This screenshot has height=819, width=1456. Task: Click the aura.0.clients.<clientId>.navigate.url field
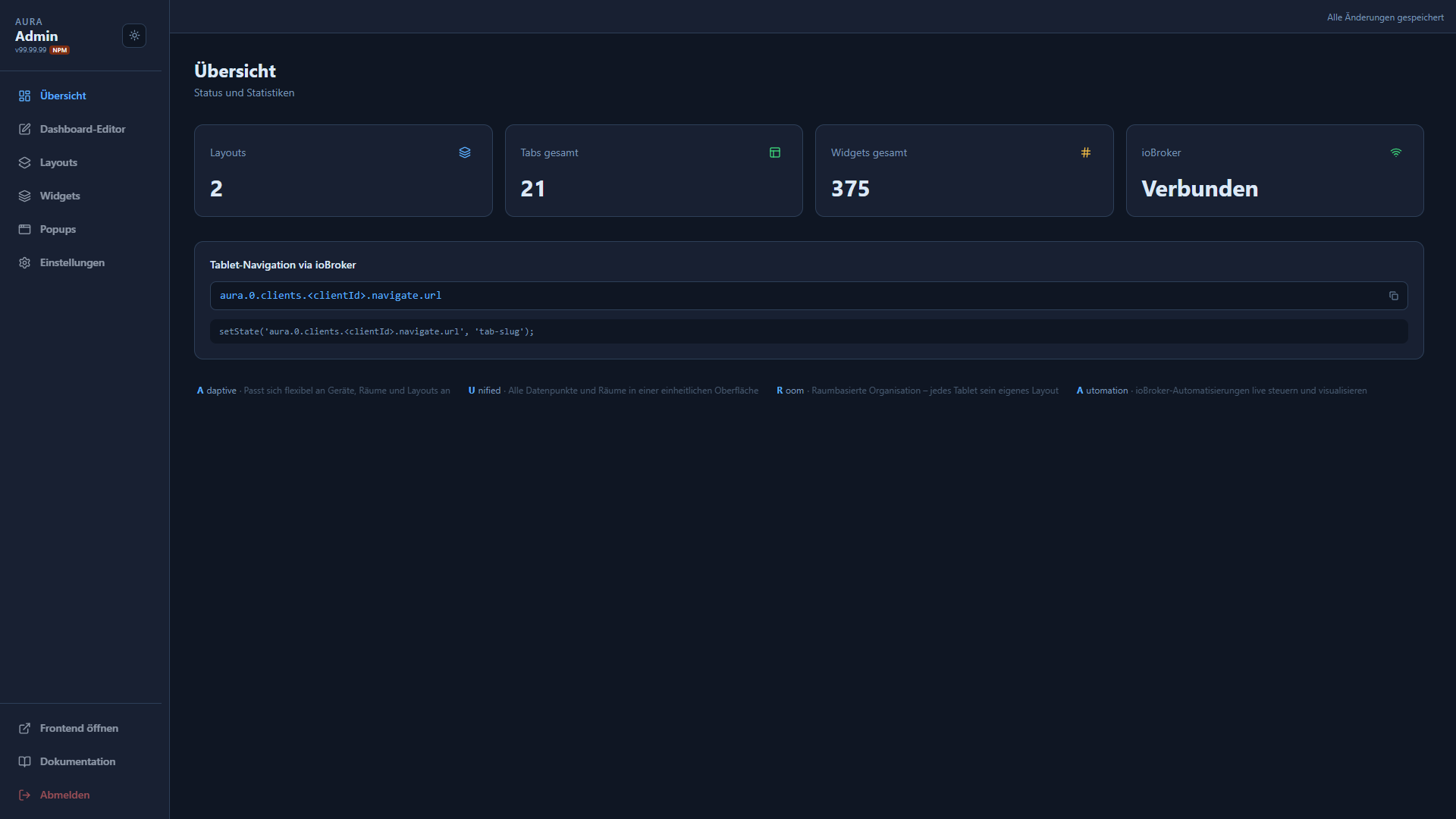tap(809, 296)
